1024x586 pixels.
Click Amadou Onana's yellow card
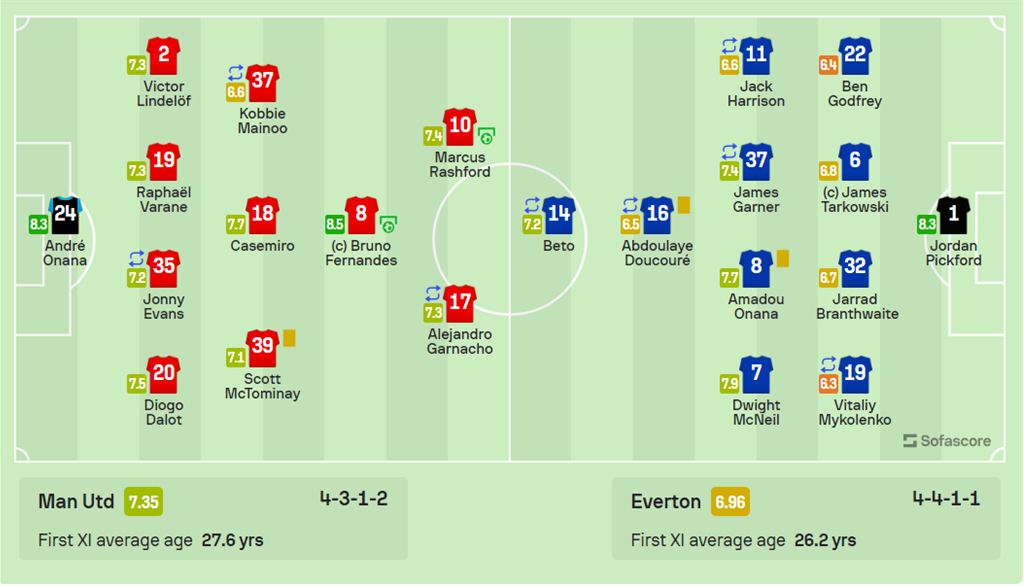(783, 258)
